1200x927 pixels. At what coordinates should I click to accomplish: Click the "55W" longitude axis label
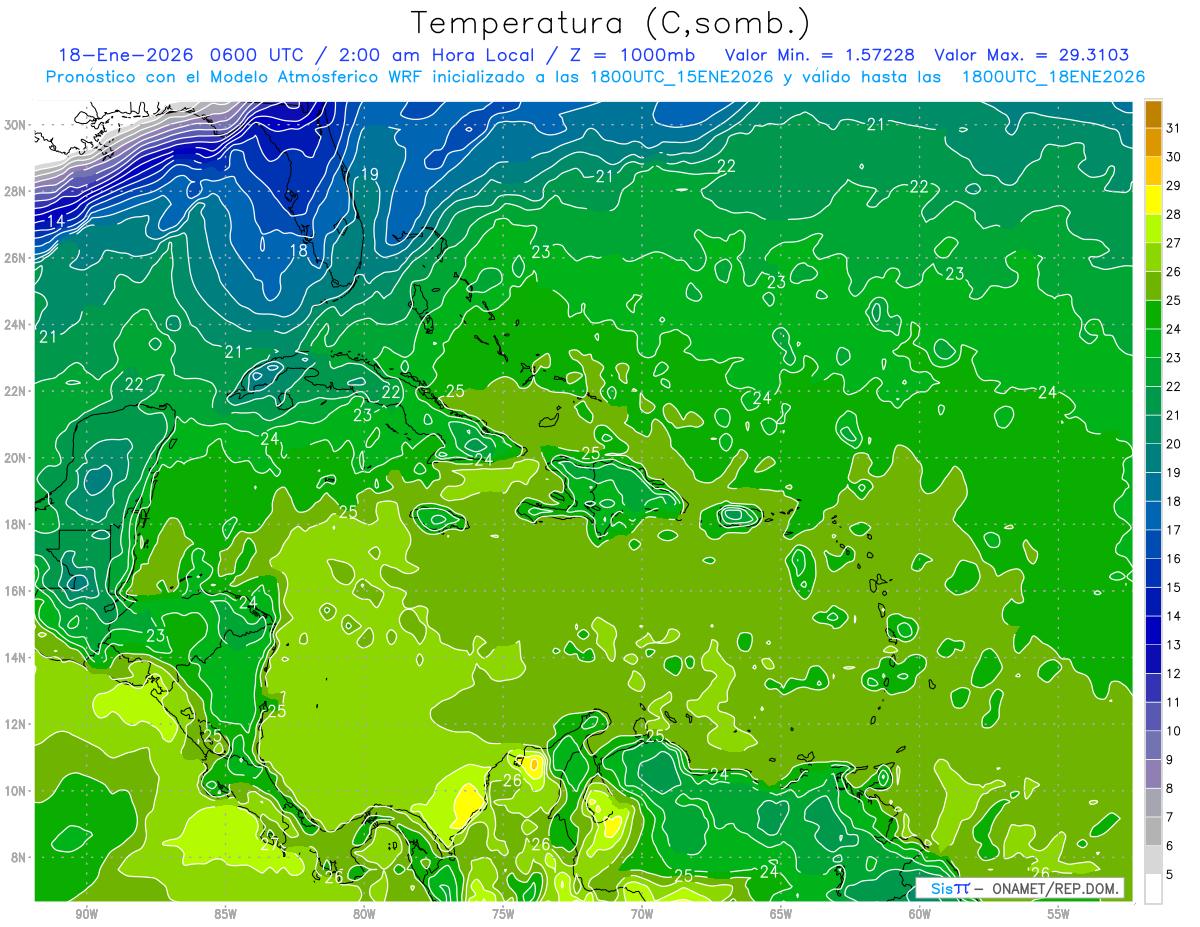click(x=1059, y=914)
